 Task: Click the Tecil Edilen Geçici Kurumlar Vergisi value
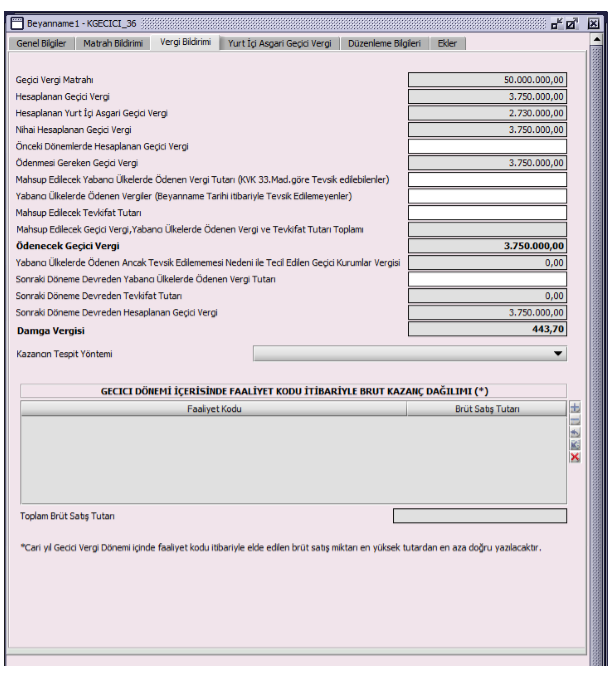pos(487,263)
